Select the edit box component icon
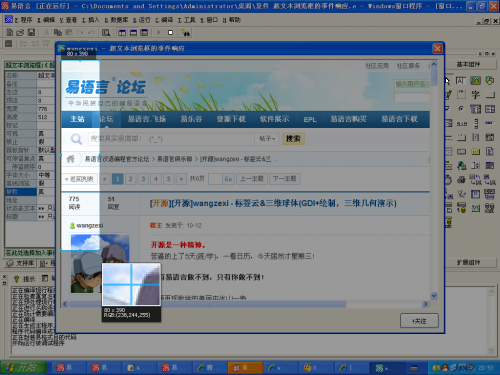500x375 pixels. click(x=461, y=80)
